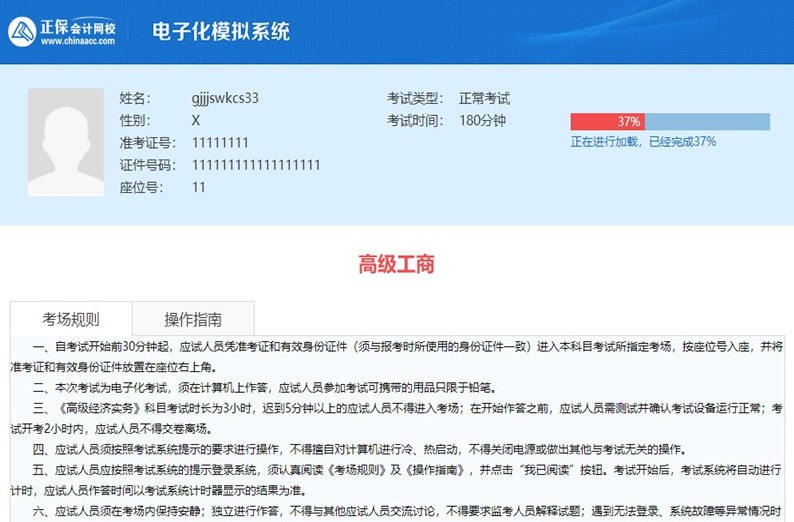Click the 高级工商 exam title heading
The image size is (794, 522).
coord(397,265)
